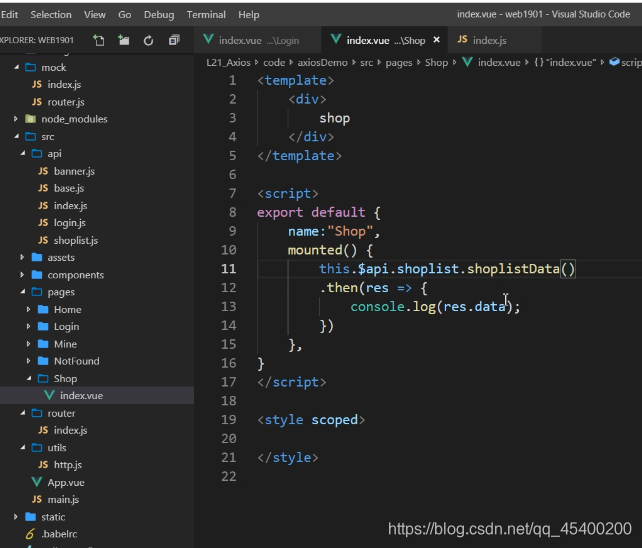The height and width of the screenshot is (548, 642).
Task: Open login.js file
Action: (70, 223)
